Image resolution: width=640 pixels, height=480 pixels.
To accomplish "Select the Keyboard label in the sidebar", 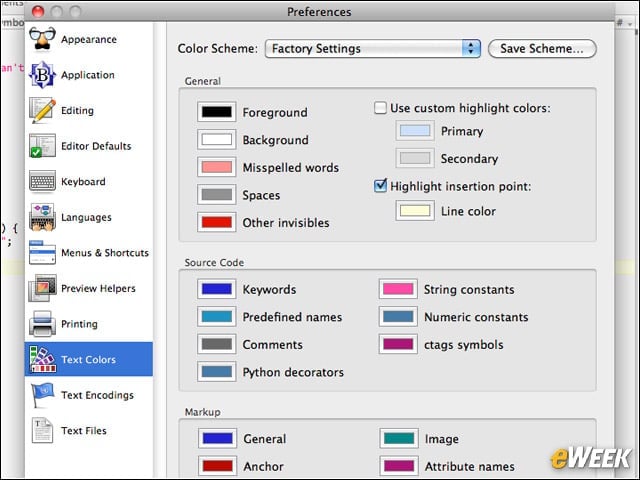I will pyautogui.click(x=83, y=181).
